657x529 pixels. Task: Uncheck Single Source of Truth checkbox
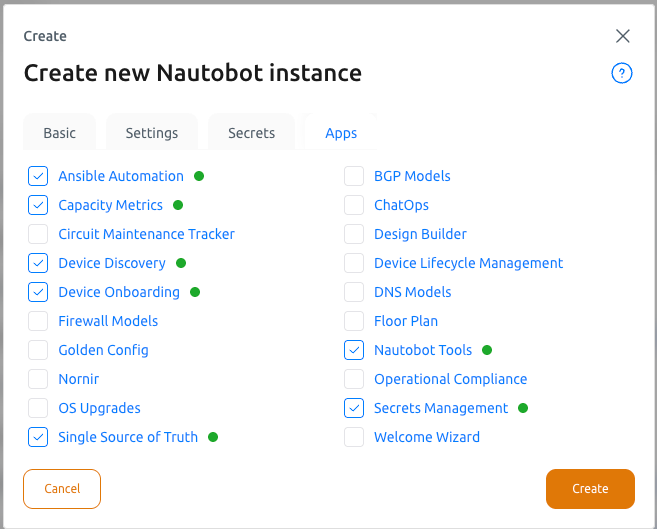click(38, 437)
